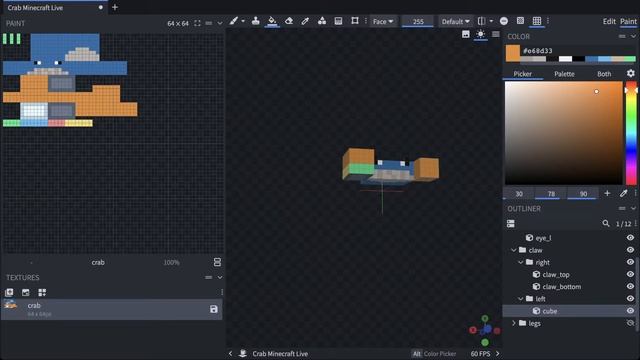
Task: Toggle the lock alpha circle icon
Action: (x=504, y=21)
